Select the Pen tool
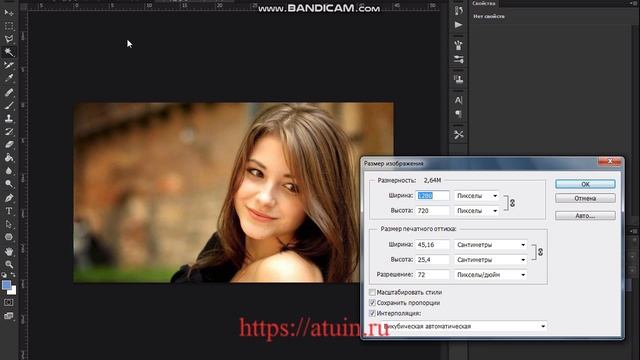Viewport: 640px width, 360px height. (9, 198)
